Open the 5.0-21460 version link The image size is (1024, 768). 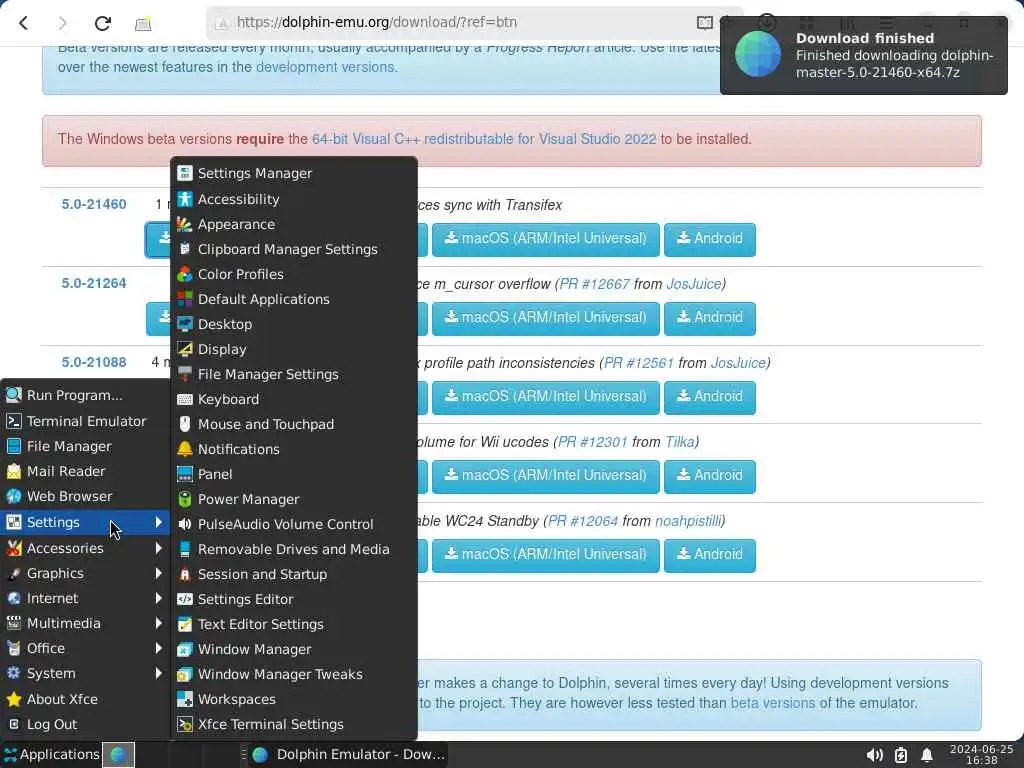click(x=94, y=204)
